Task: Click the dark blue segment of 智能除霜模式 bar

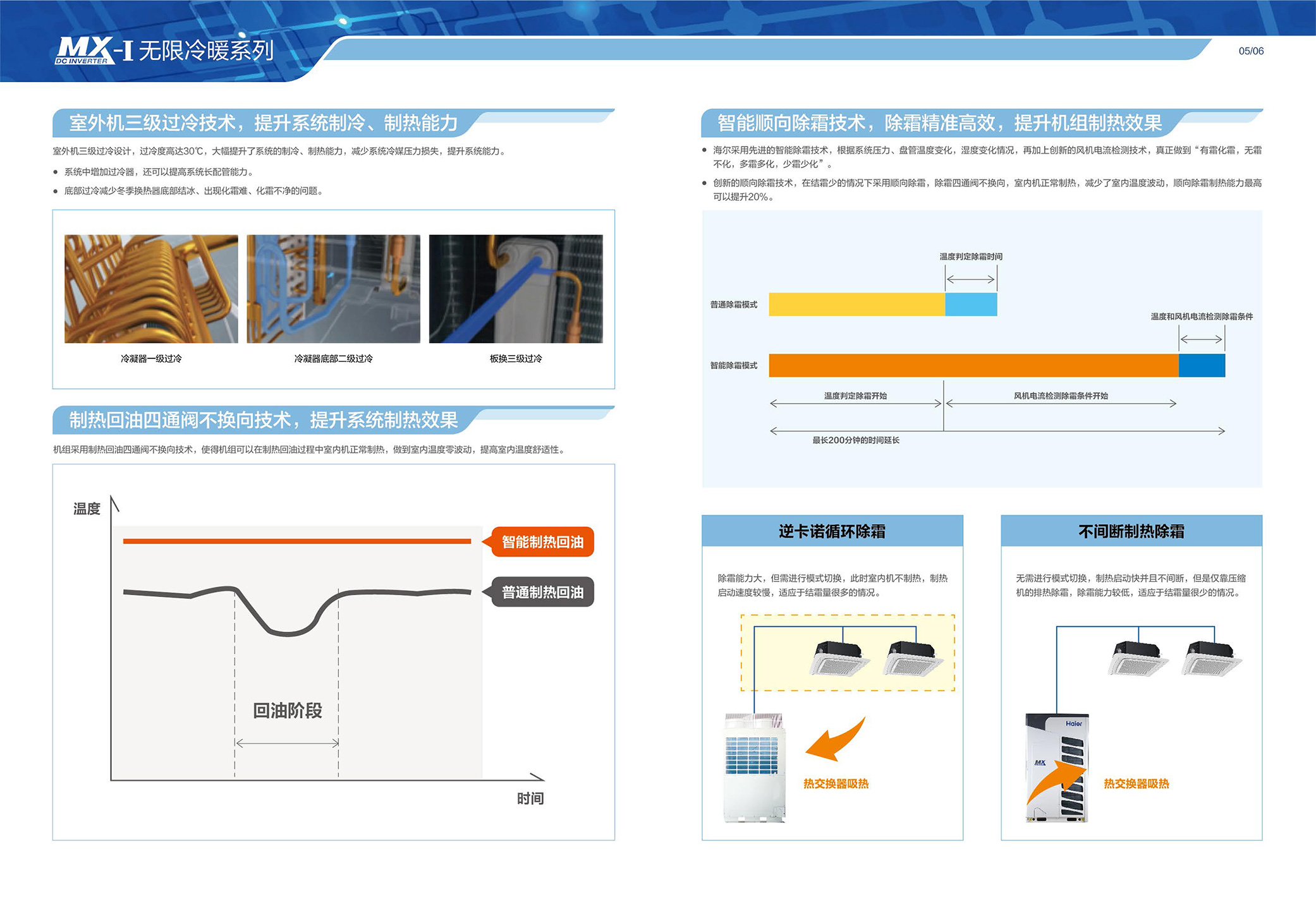Action: point(1202,366)
